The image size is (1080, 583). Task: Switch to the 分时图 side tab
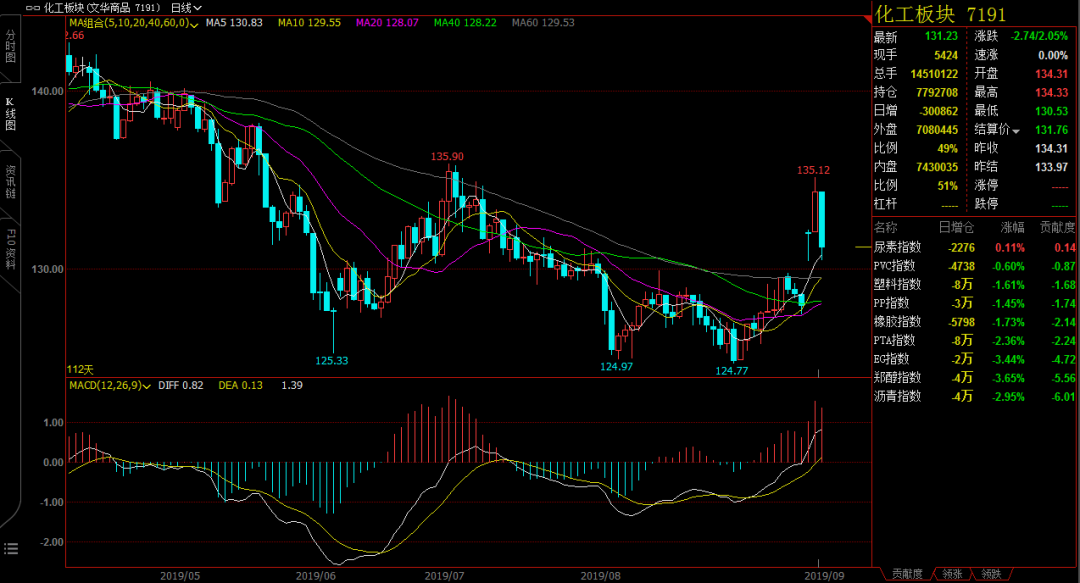[x=10, y=46]
